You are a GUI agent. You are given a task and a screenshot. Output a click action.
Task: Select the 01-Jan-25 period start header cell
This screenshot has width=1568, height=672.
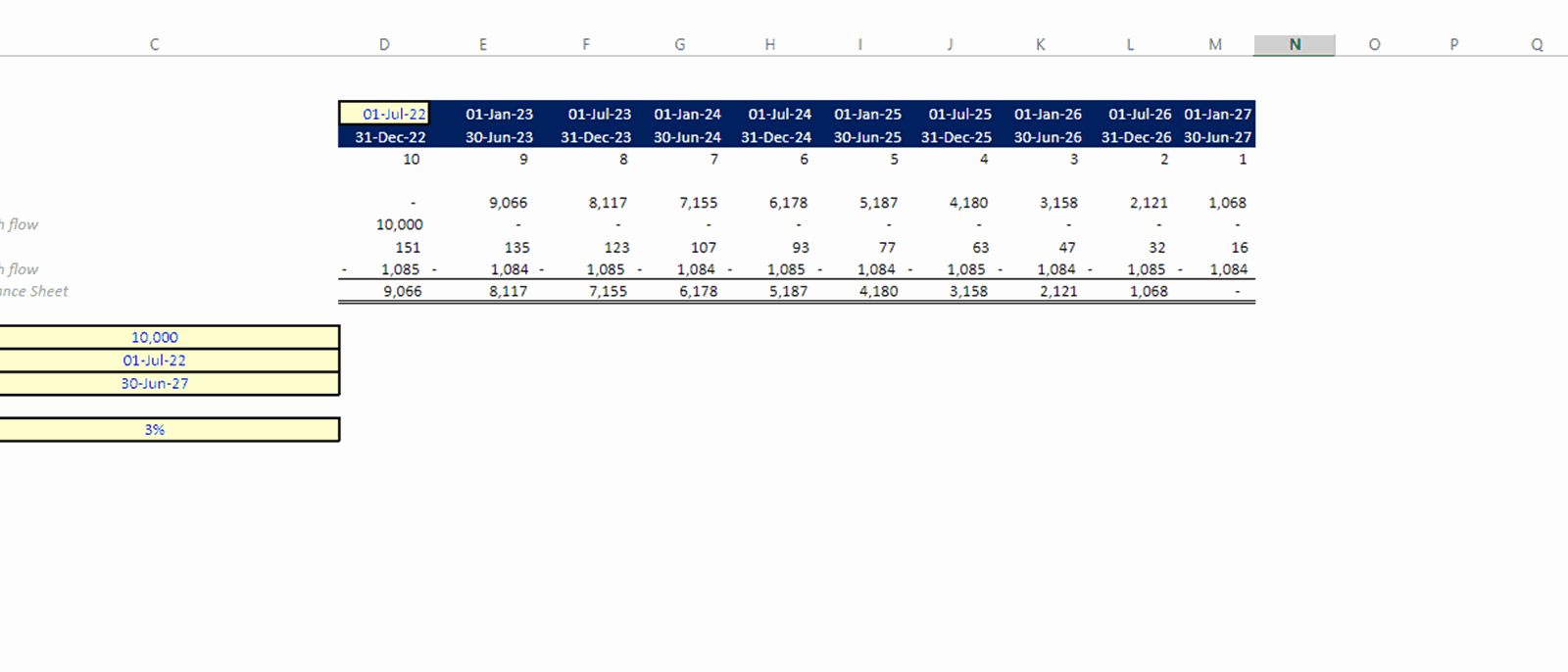pyautogui.click(x=866, y=114)
